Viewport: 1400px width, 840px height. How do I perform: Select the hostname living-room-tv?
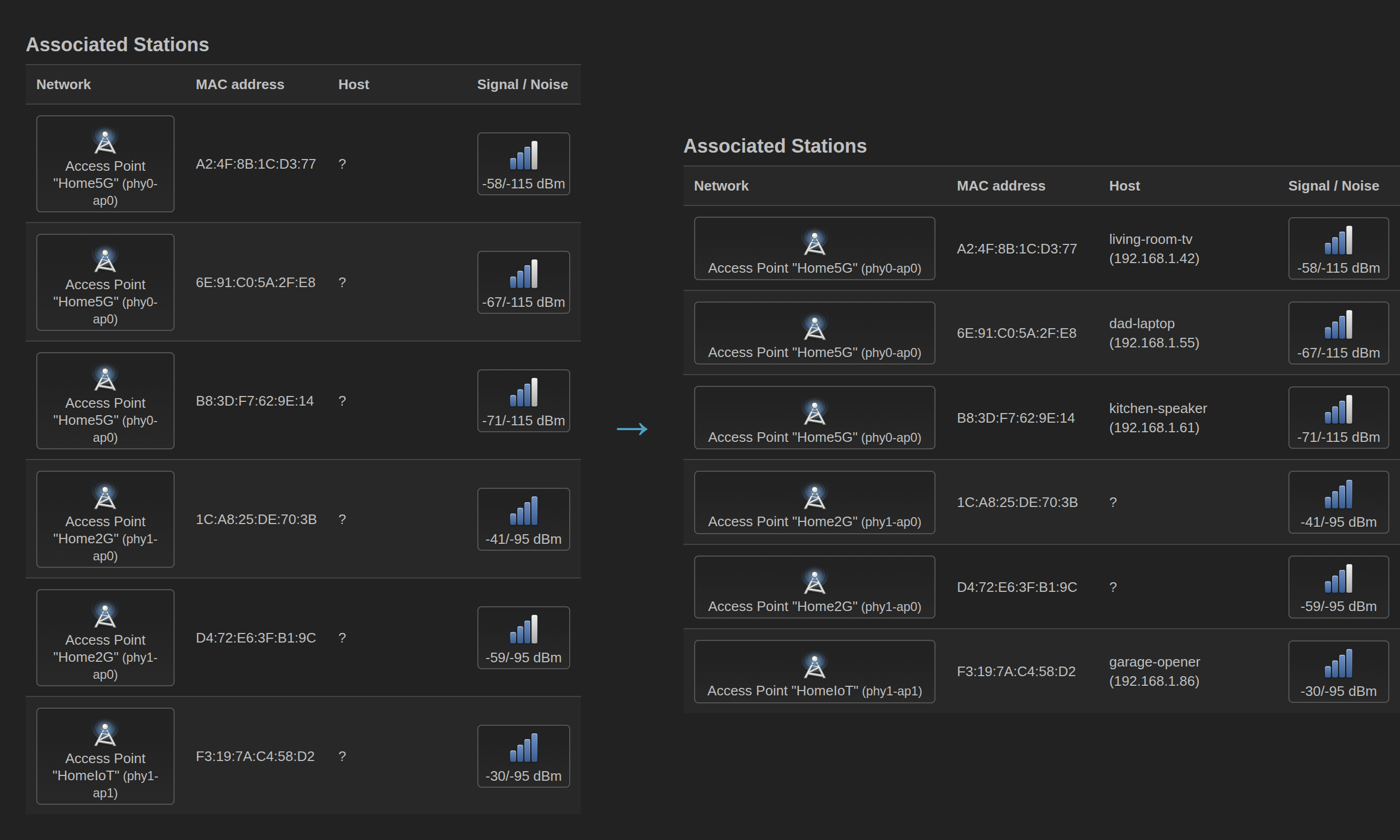click(1150, 239)
